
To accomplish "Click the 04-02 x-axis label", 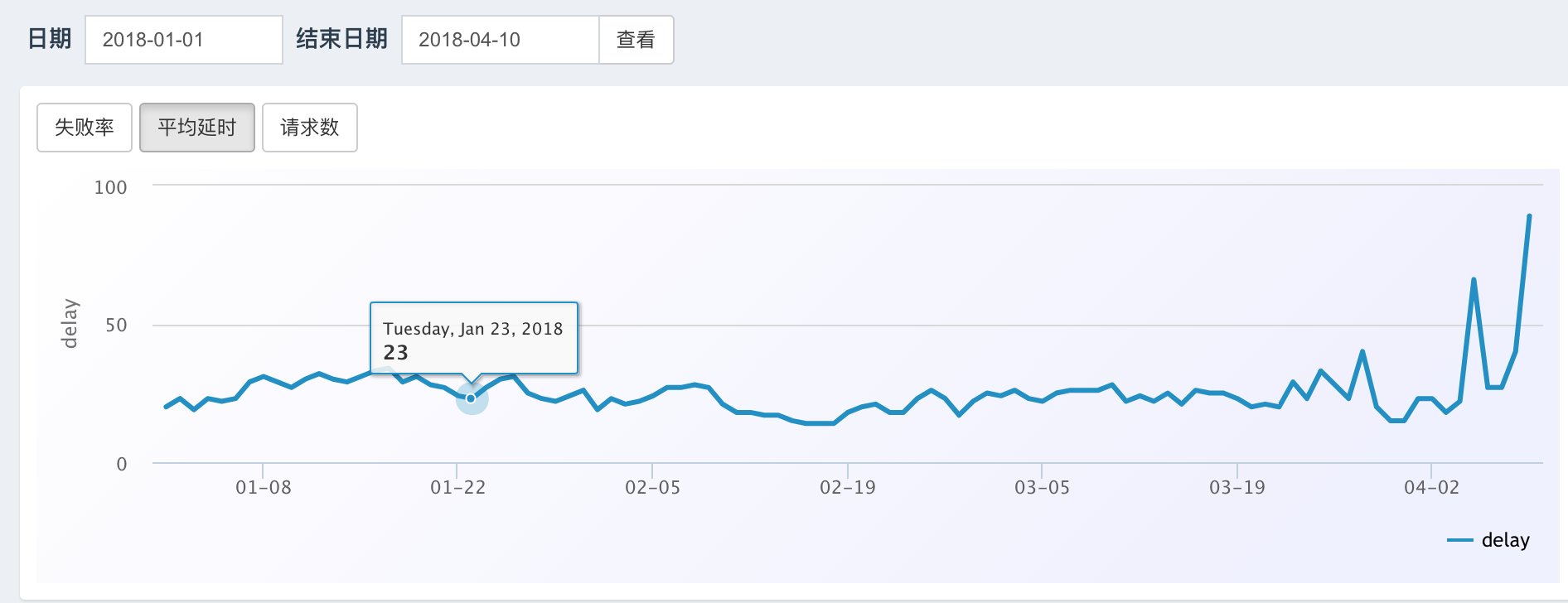I will click(1432, 488).
